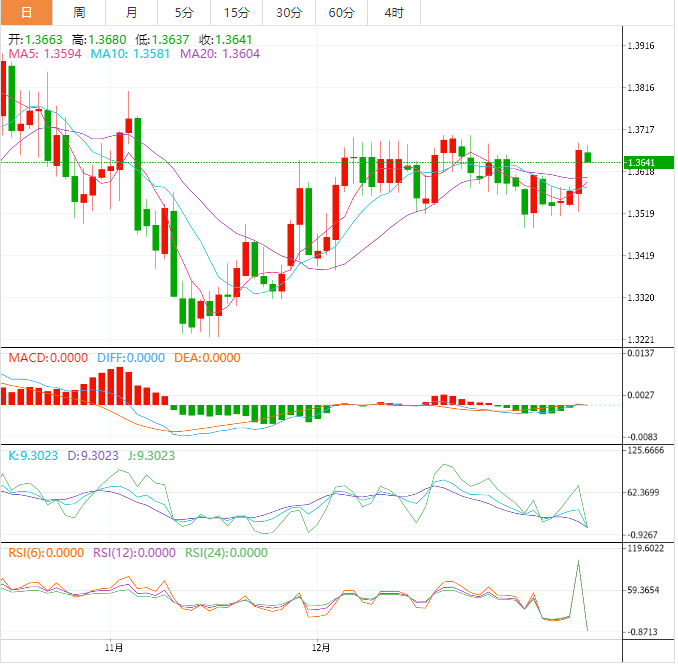Click the open price 开:1.3663 value

point(35,40)
